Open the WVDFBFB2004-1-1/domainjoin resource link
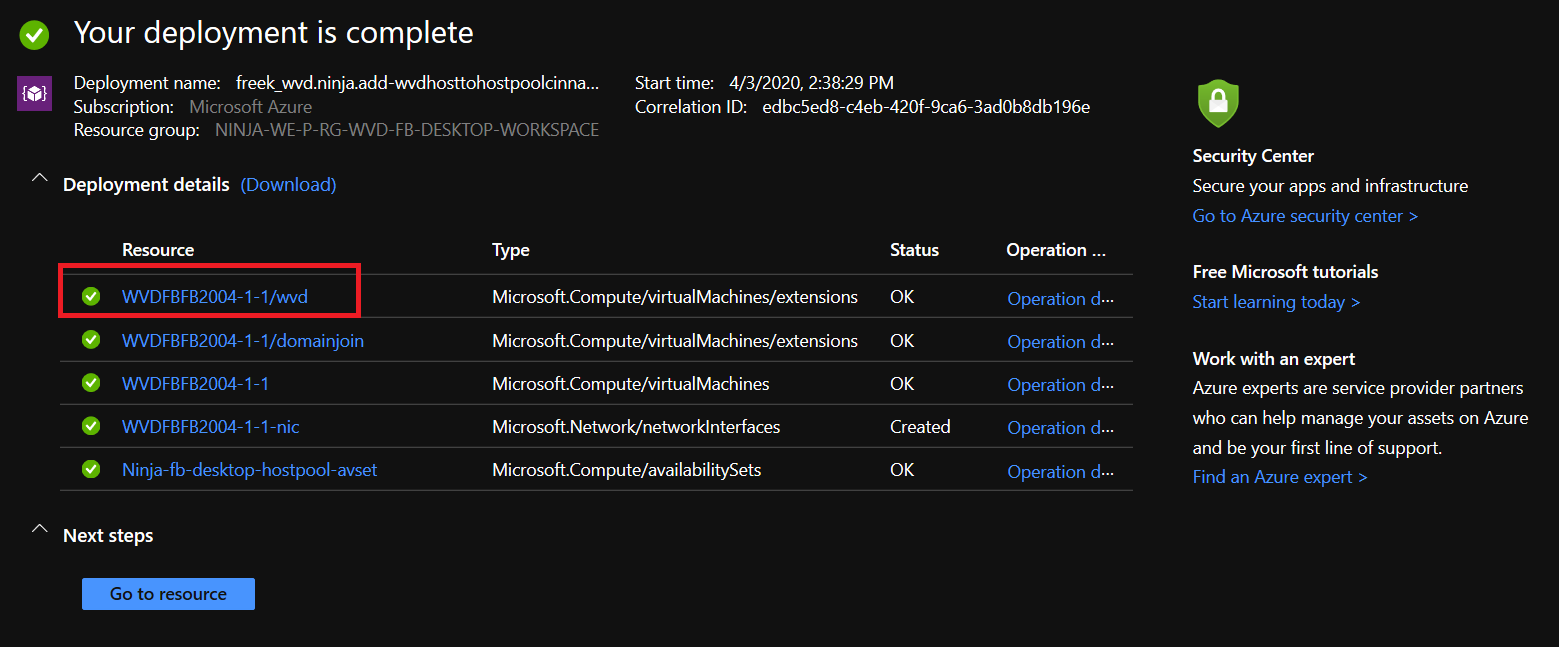Image resolution: width=1559 pixels, height=647 pixels. coord(242,341)
